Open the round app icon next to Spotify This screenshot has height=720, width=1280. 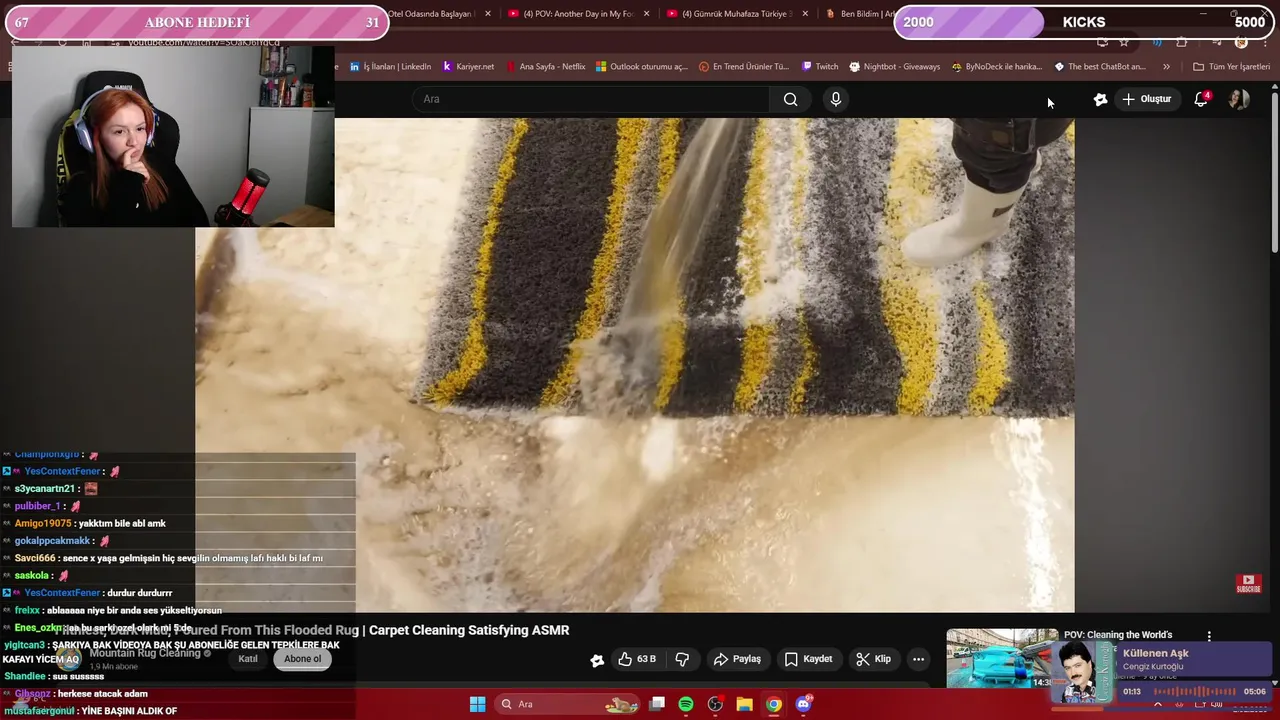(x=715, y=704)
